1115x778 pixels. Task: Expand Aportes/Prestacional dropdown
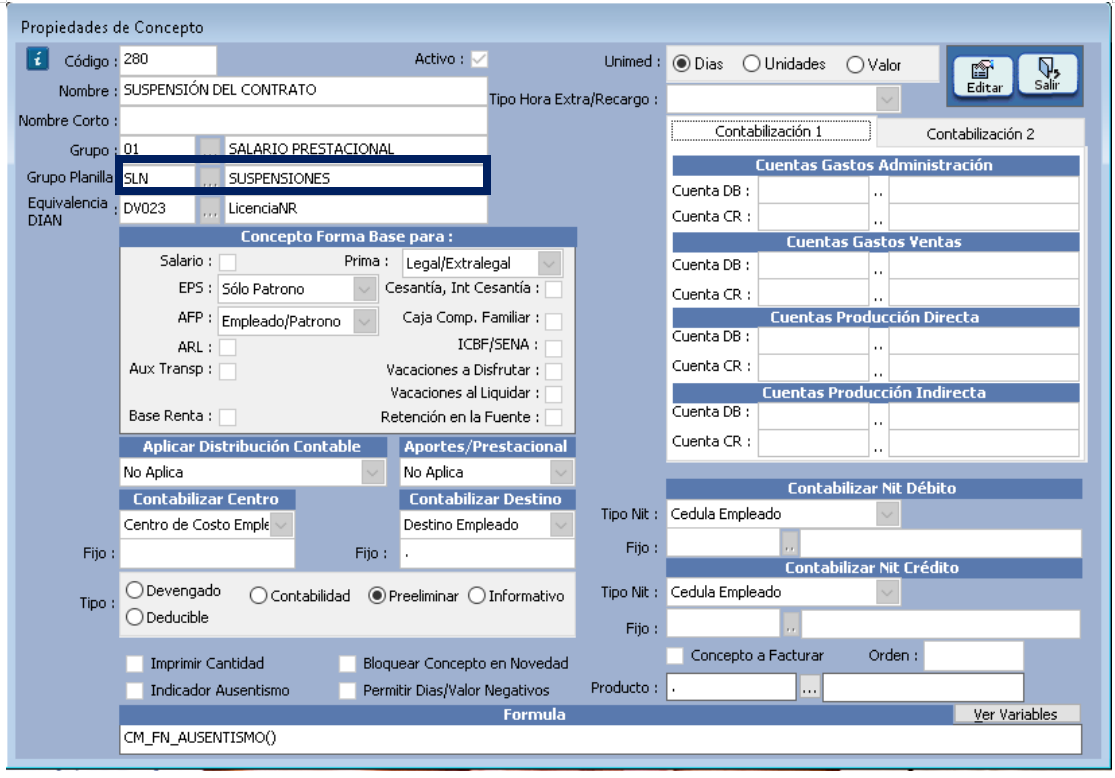click(561, 472)
